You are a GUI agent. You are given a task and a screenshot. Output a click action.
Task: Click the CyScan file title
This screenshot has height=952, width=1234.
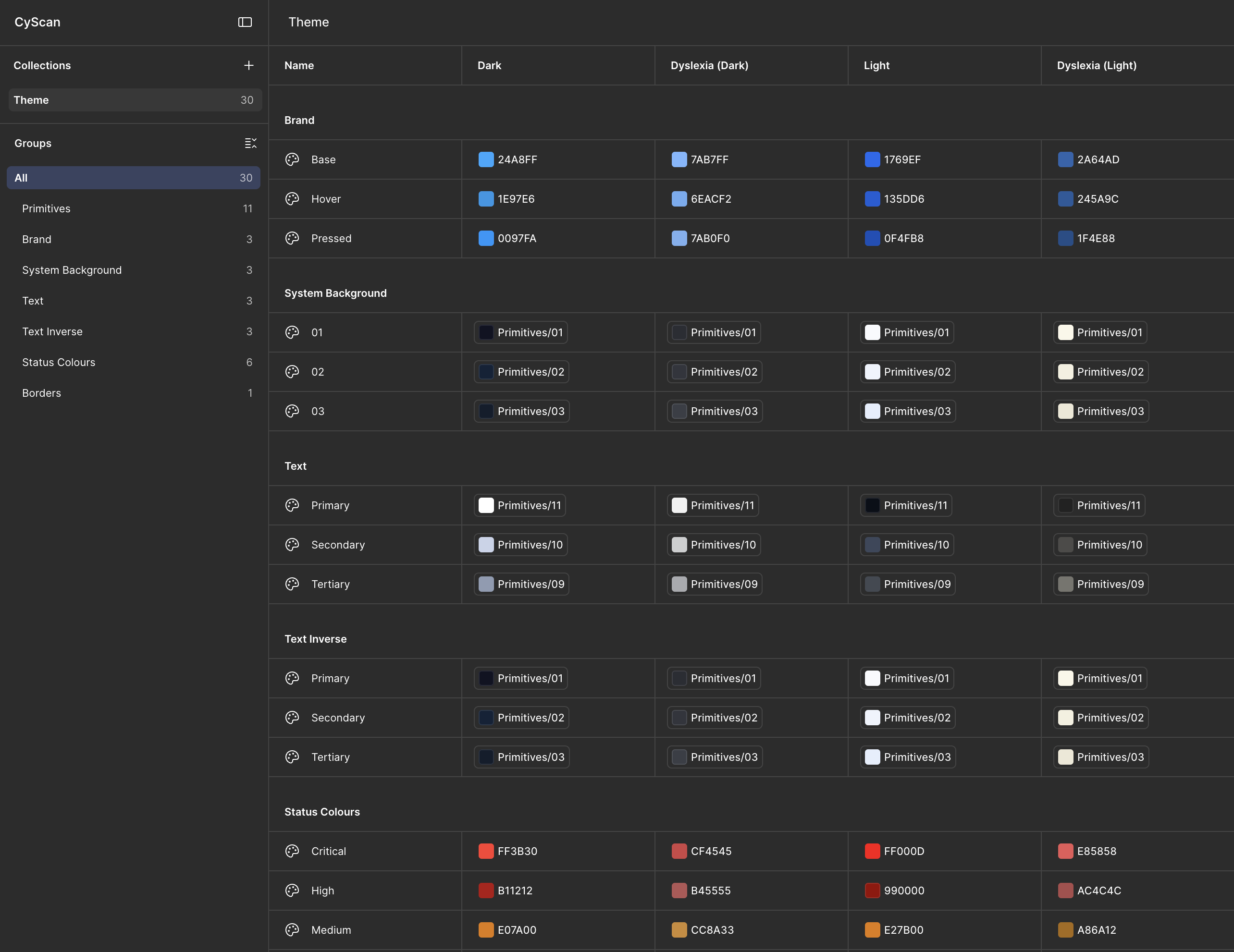coord(37,22)
